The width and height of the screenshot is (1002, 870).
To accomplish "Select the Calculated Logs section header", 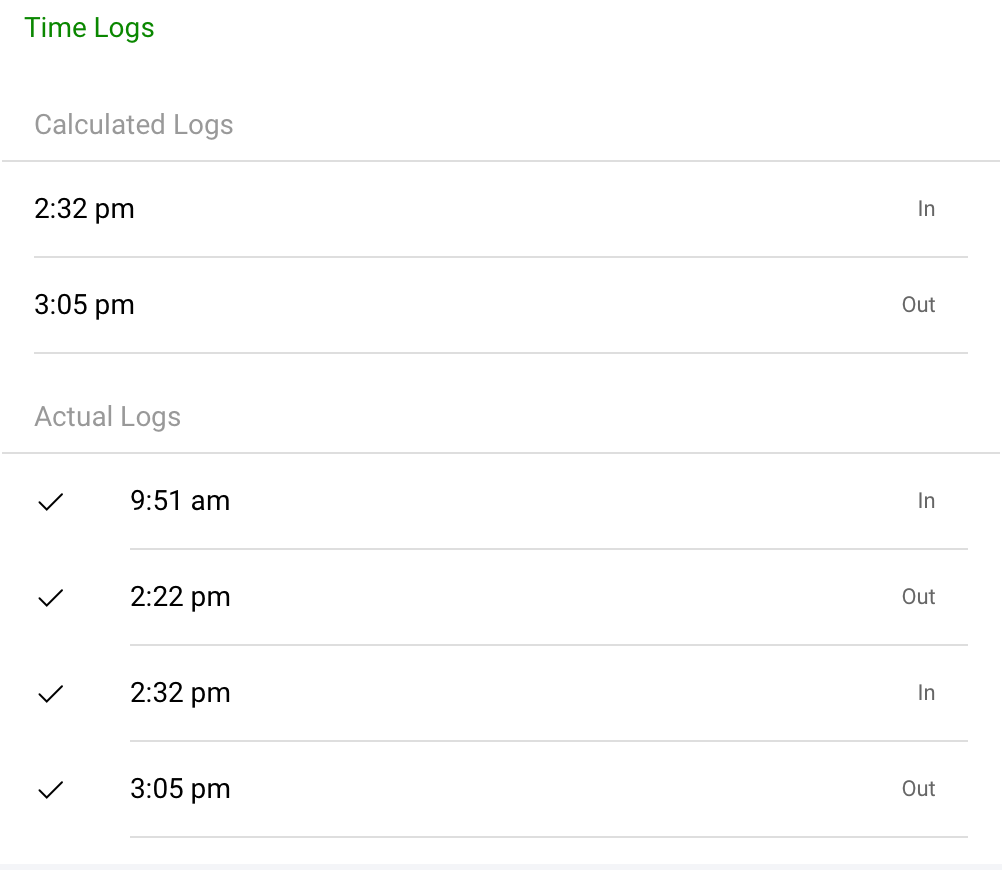I will coord(134,125).
